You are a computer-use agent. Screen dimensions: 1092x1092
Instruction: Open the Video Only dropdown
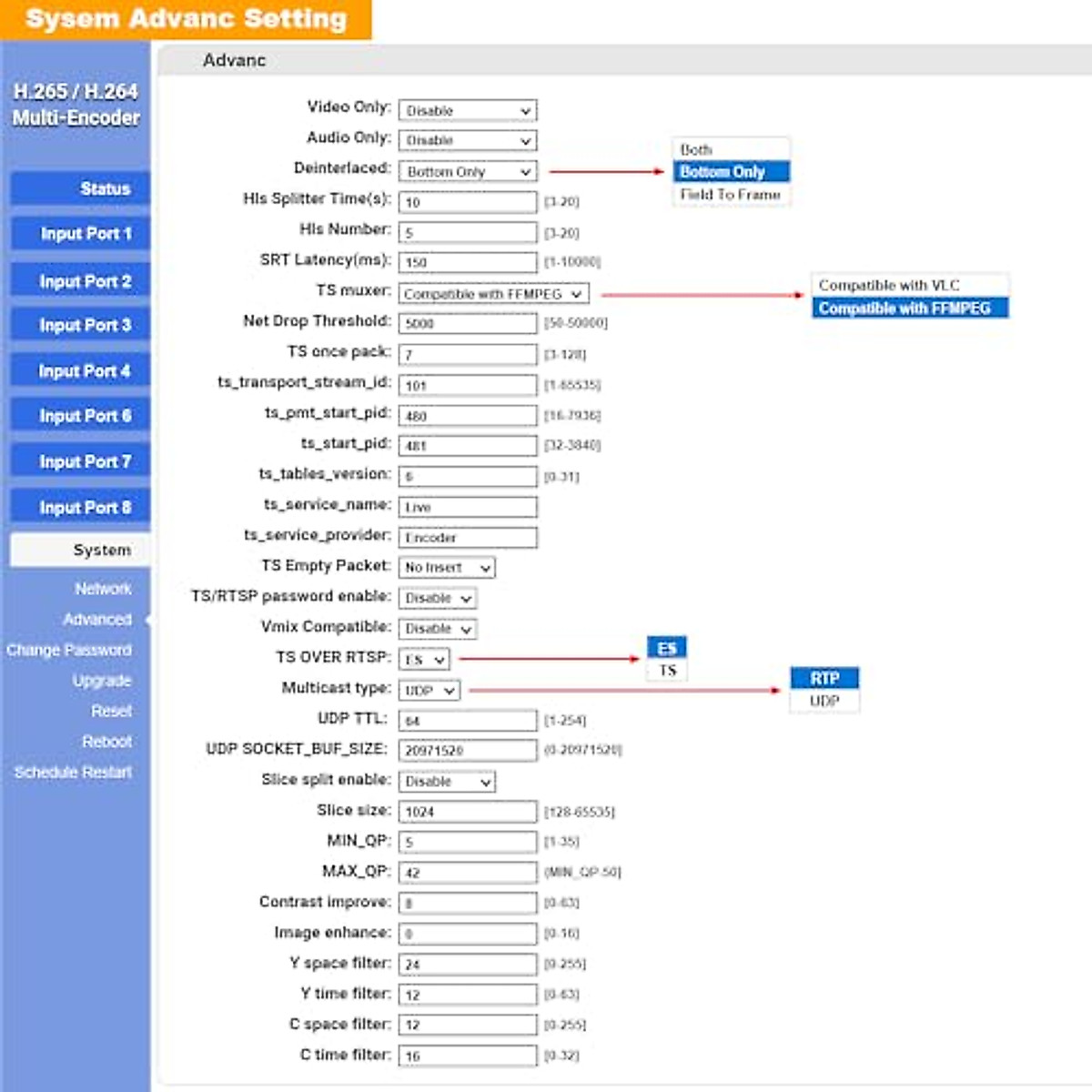[468, 110]
